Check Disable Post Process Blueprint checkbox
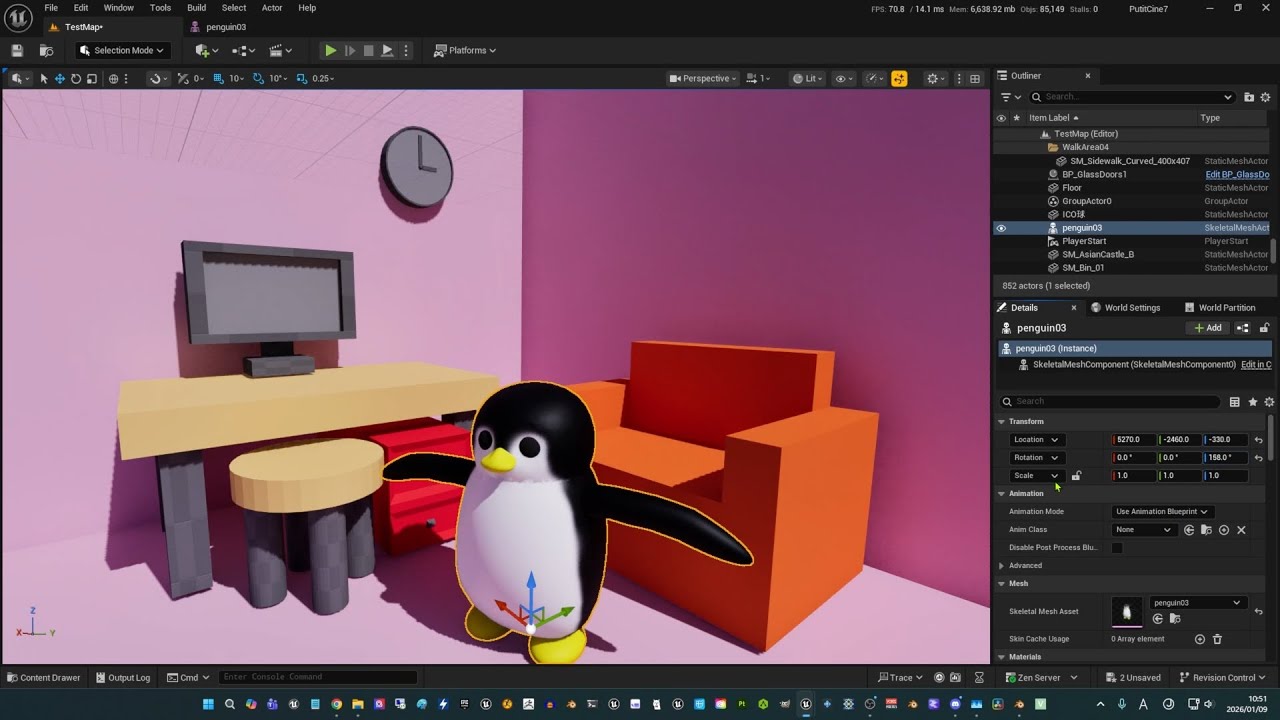 click(1117, 548)
